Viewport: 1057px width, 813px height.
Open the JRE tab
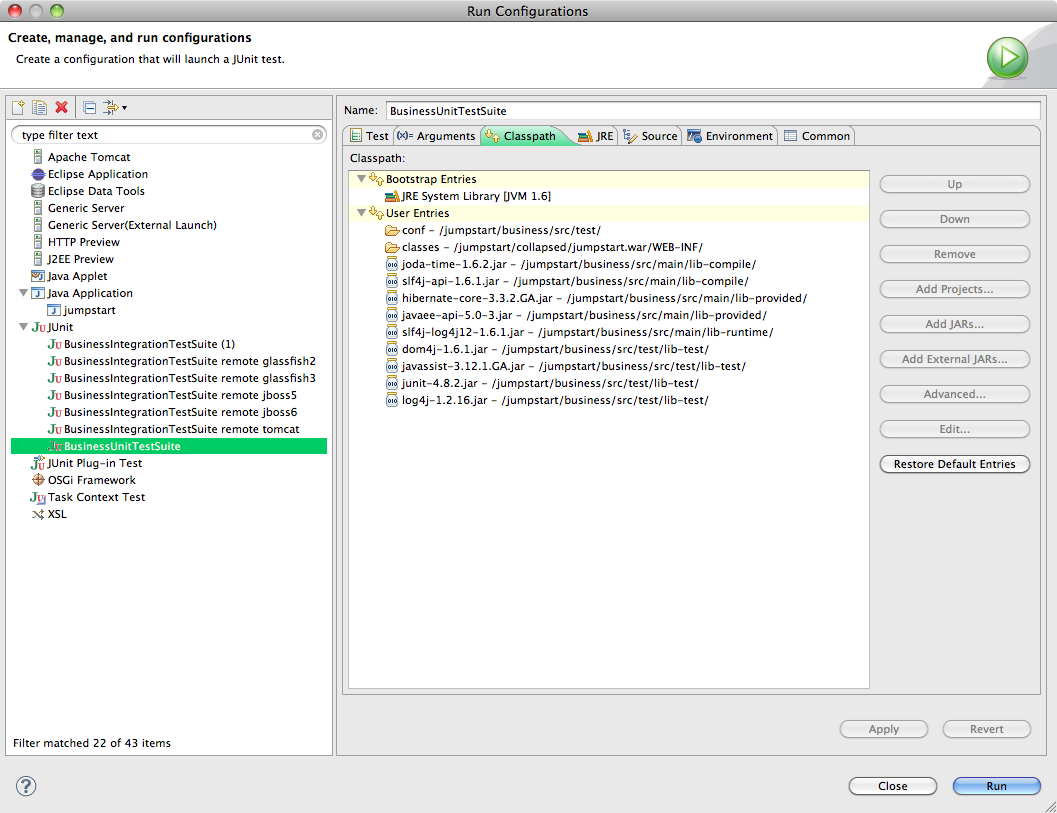pyautogui.click(x=597, y=136)
